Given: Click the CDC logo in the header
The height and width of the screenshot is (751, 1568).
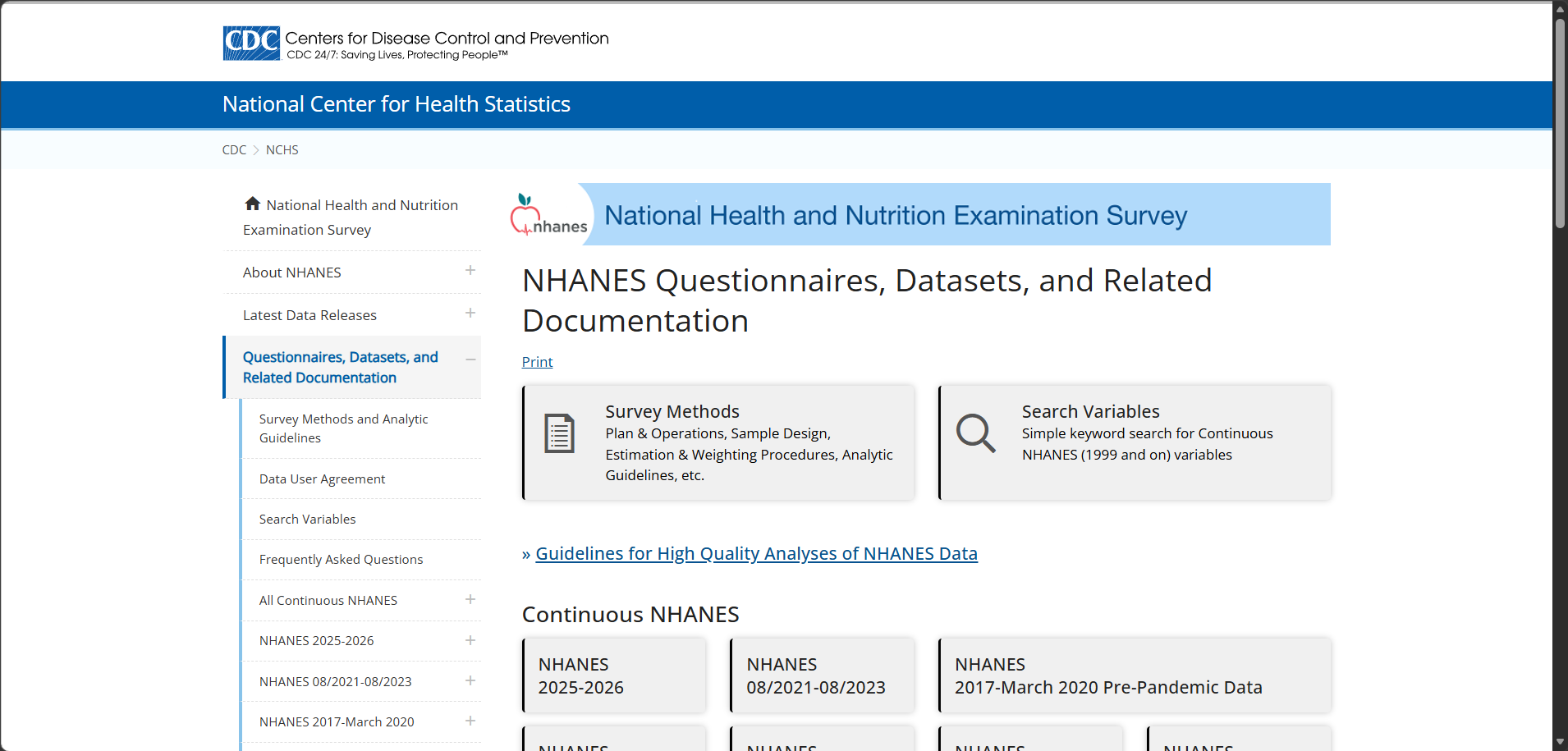Looking at the screenshot, I should click(x=251, y=44).
